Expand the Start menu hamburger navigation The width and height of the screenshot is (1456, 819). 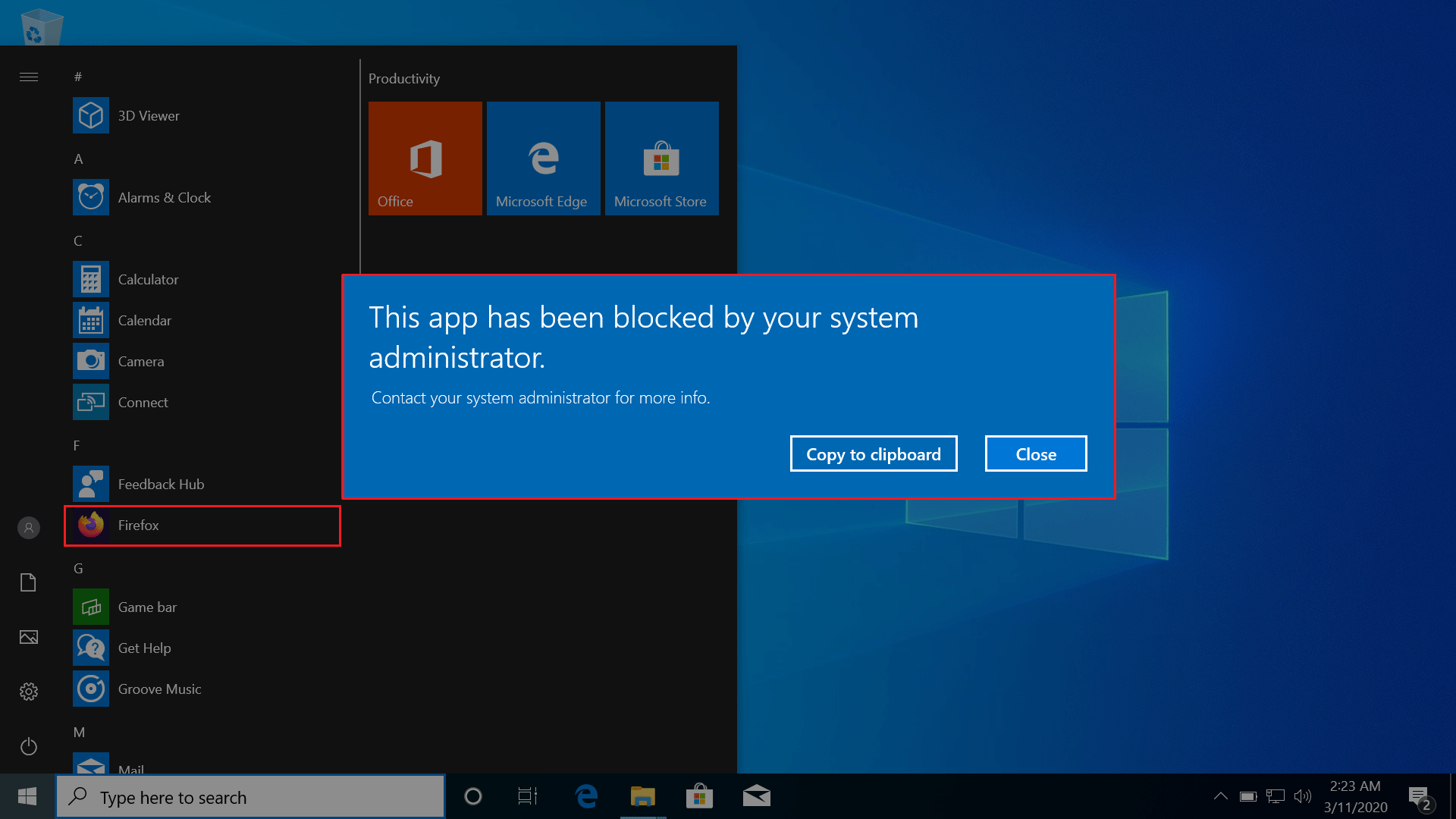click(x=29, y=77)
